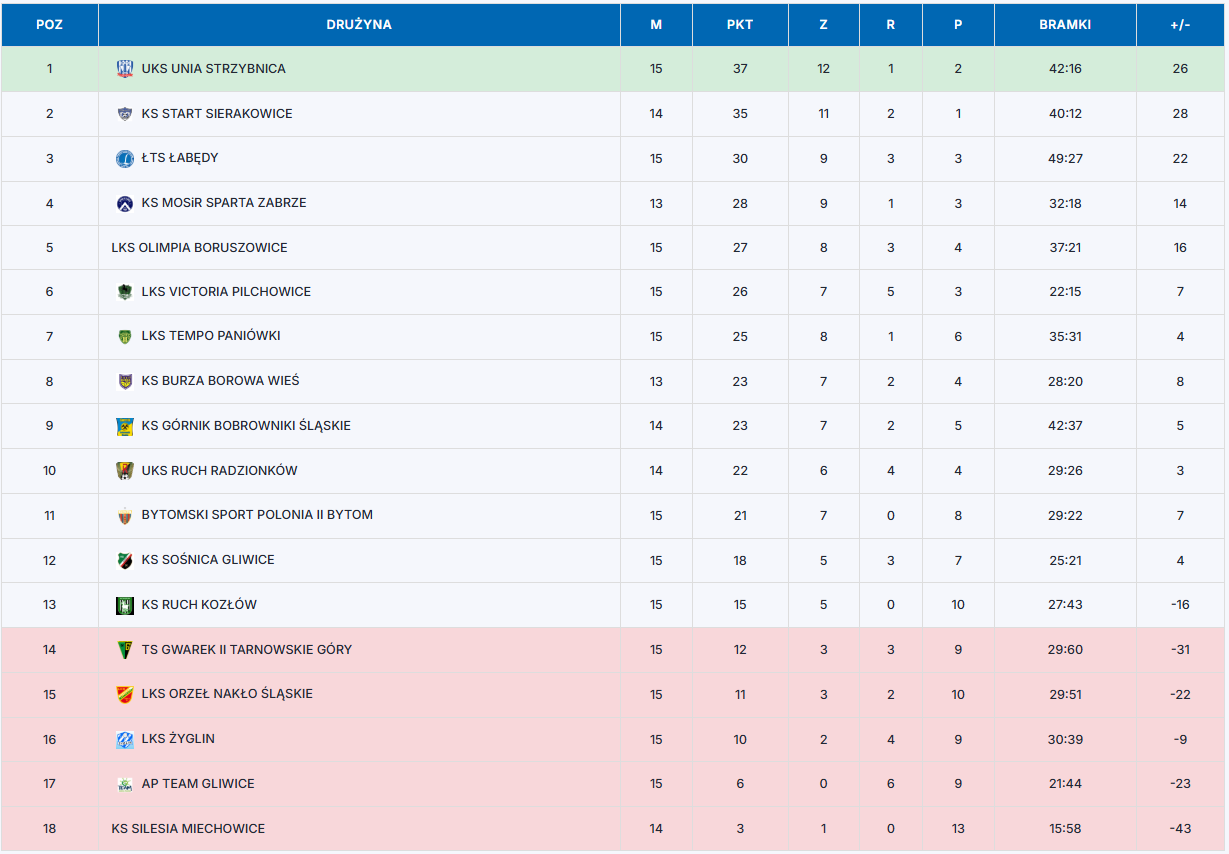This screenshot has width=1229, height=854.
Task: Click KS Ruch Kozłów green crest
Action: click(124, 605)
